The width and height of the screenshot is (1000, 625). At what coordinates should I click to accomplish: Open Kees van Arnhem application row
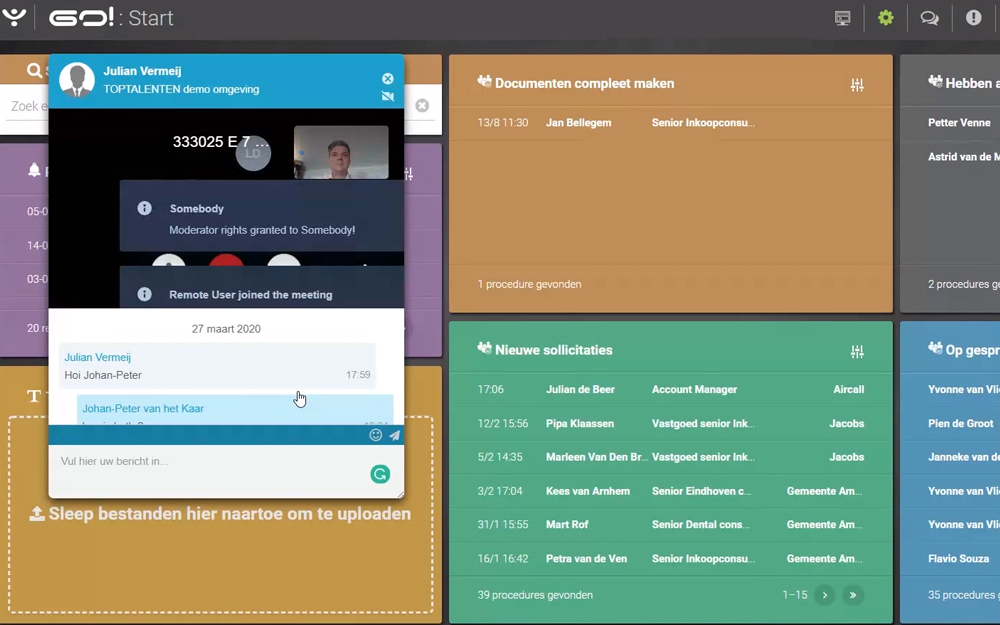(671, 491)
